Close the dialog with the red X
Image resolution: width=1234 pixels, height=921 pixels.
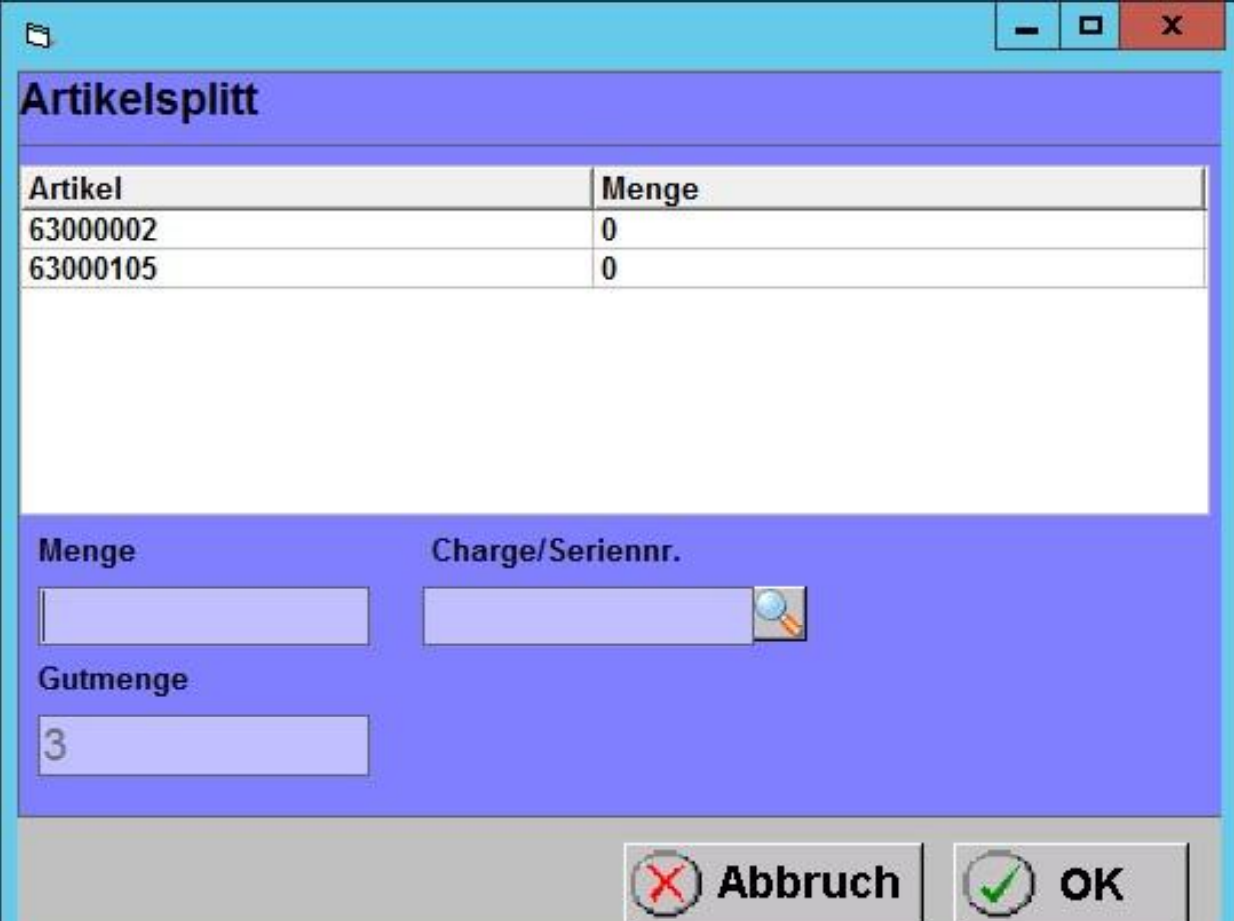(x=1172, y=27)
